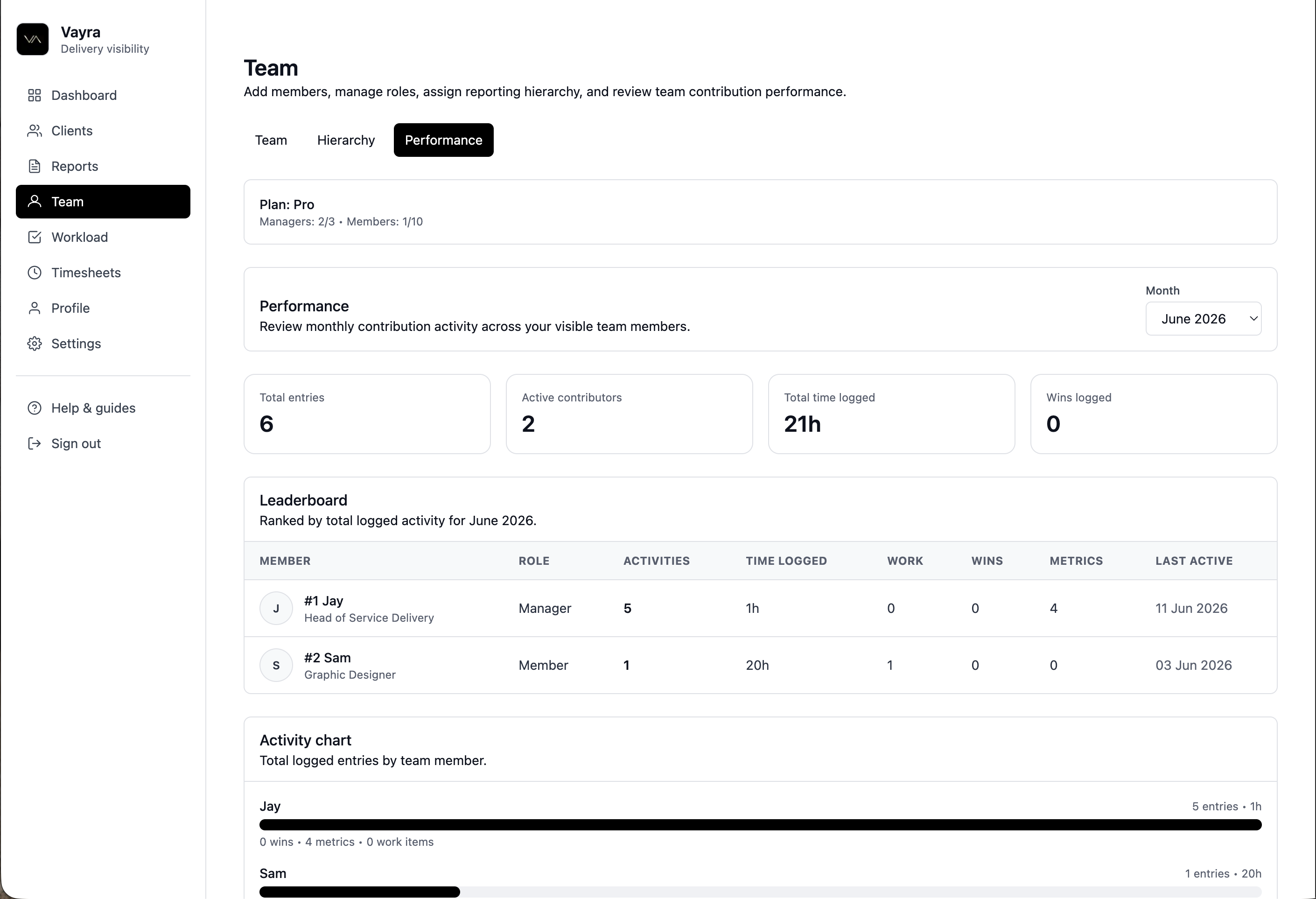
Task: Click the Timesheets clock icon
Action: 35,273
